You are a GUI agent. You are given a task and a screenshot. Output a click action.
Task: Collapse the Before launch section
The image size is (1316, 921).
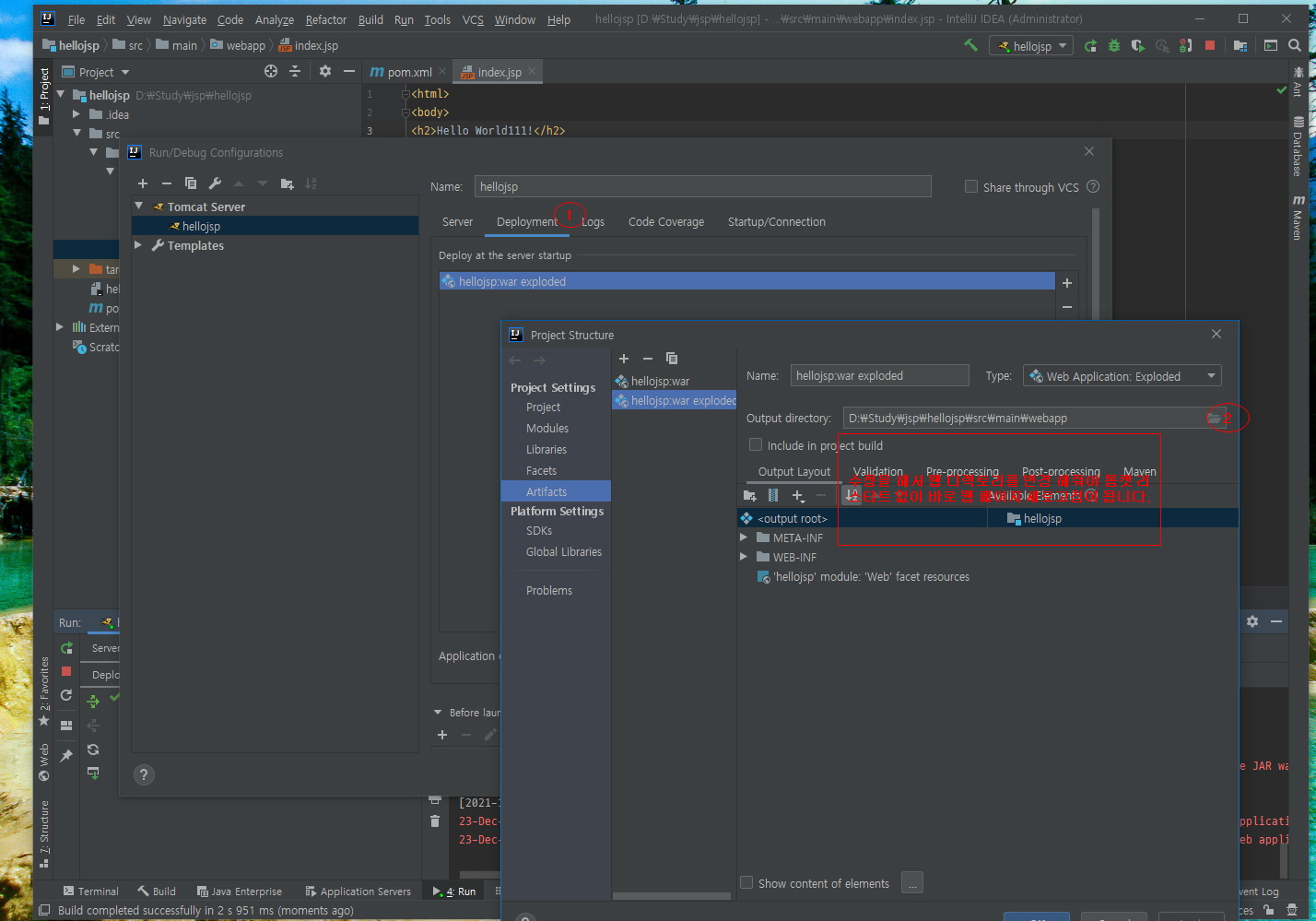pyautogui.click(x=438, y=713)
